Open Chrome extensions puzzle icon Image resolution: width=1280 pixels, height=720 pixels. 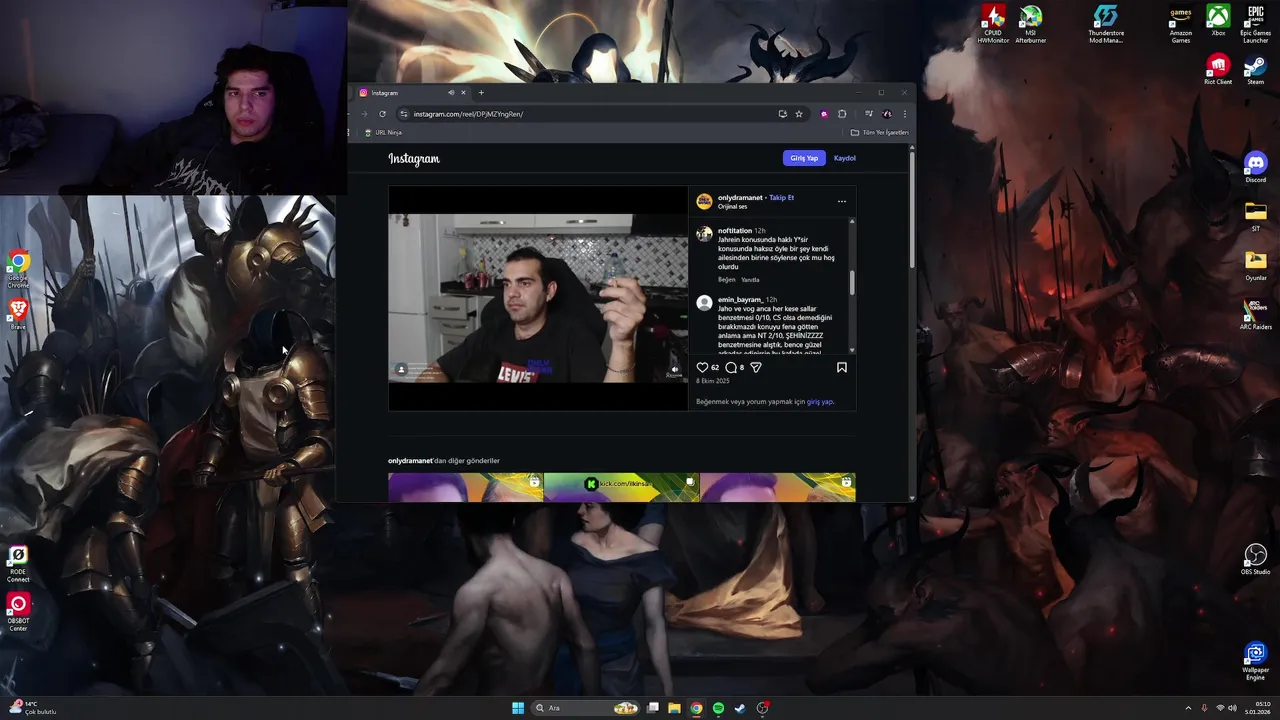(842, 114)
